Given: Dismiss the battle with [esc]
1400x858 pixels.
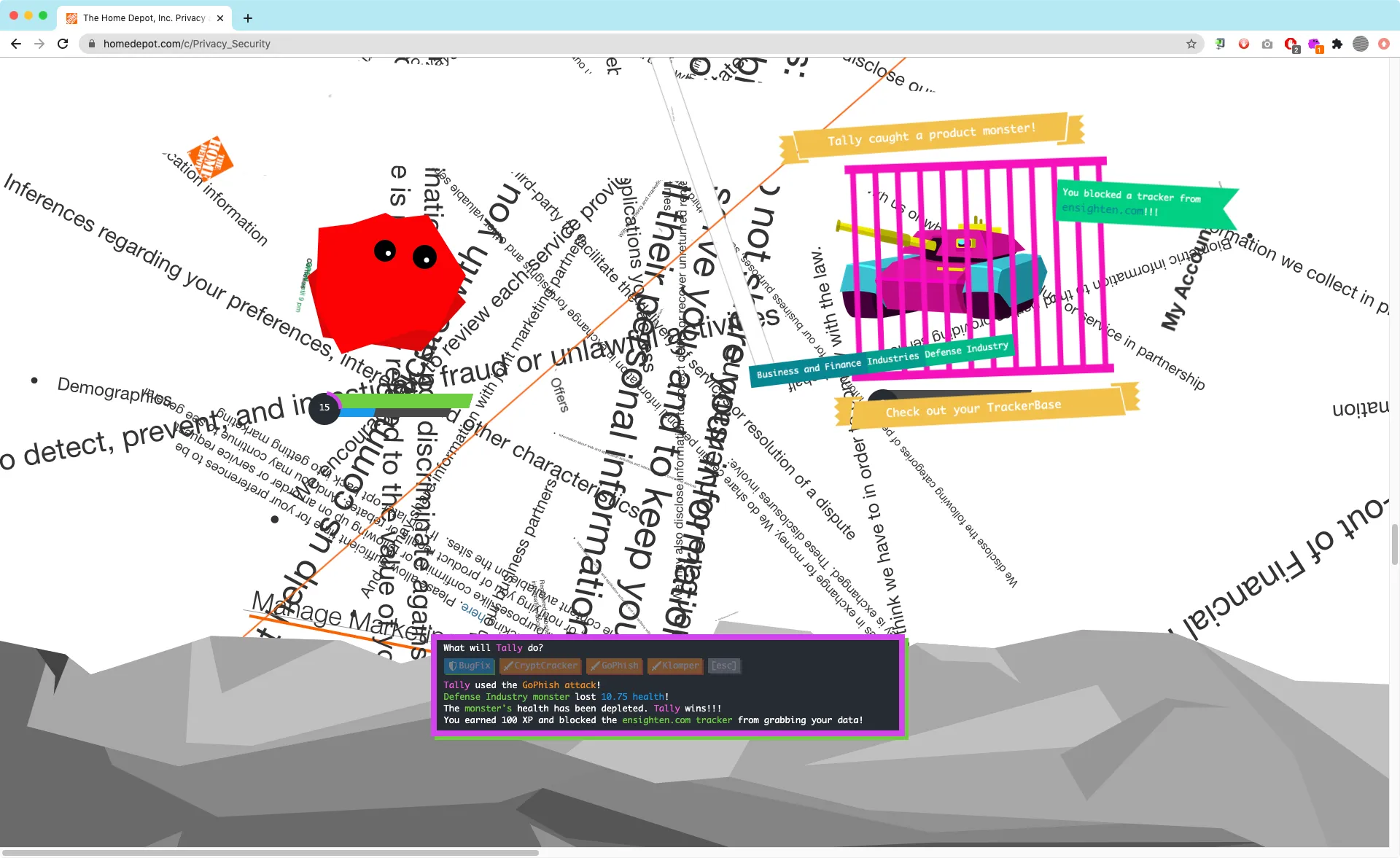Looking at the screenshot, I should click(x=724, y=666).
